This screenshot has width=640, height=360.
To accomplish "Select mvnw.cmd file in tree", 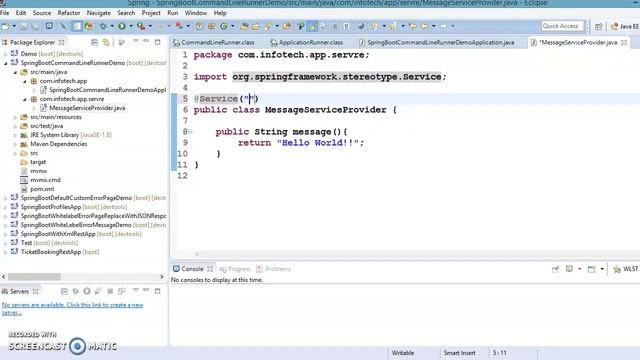I will (x=45, y=180).
